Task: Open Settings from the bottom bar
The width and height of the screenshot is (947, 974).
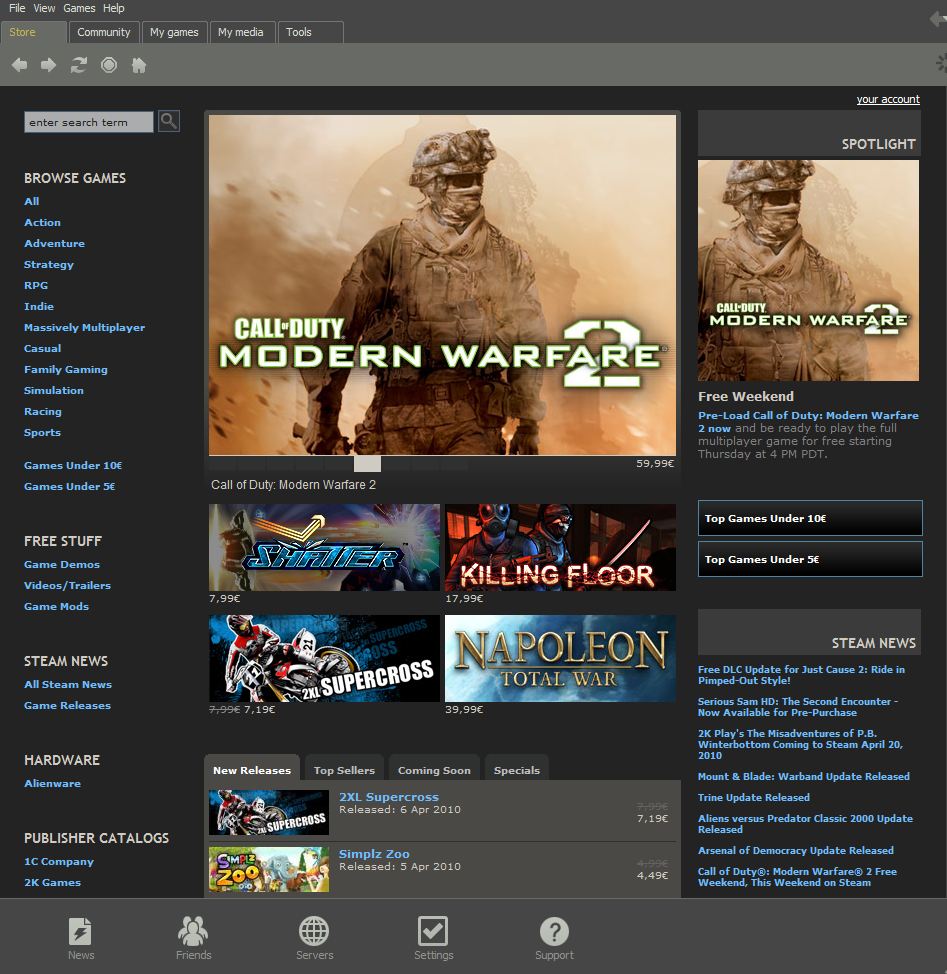Action: tap(433, 939)
